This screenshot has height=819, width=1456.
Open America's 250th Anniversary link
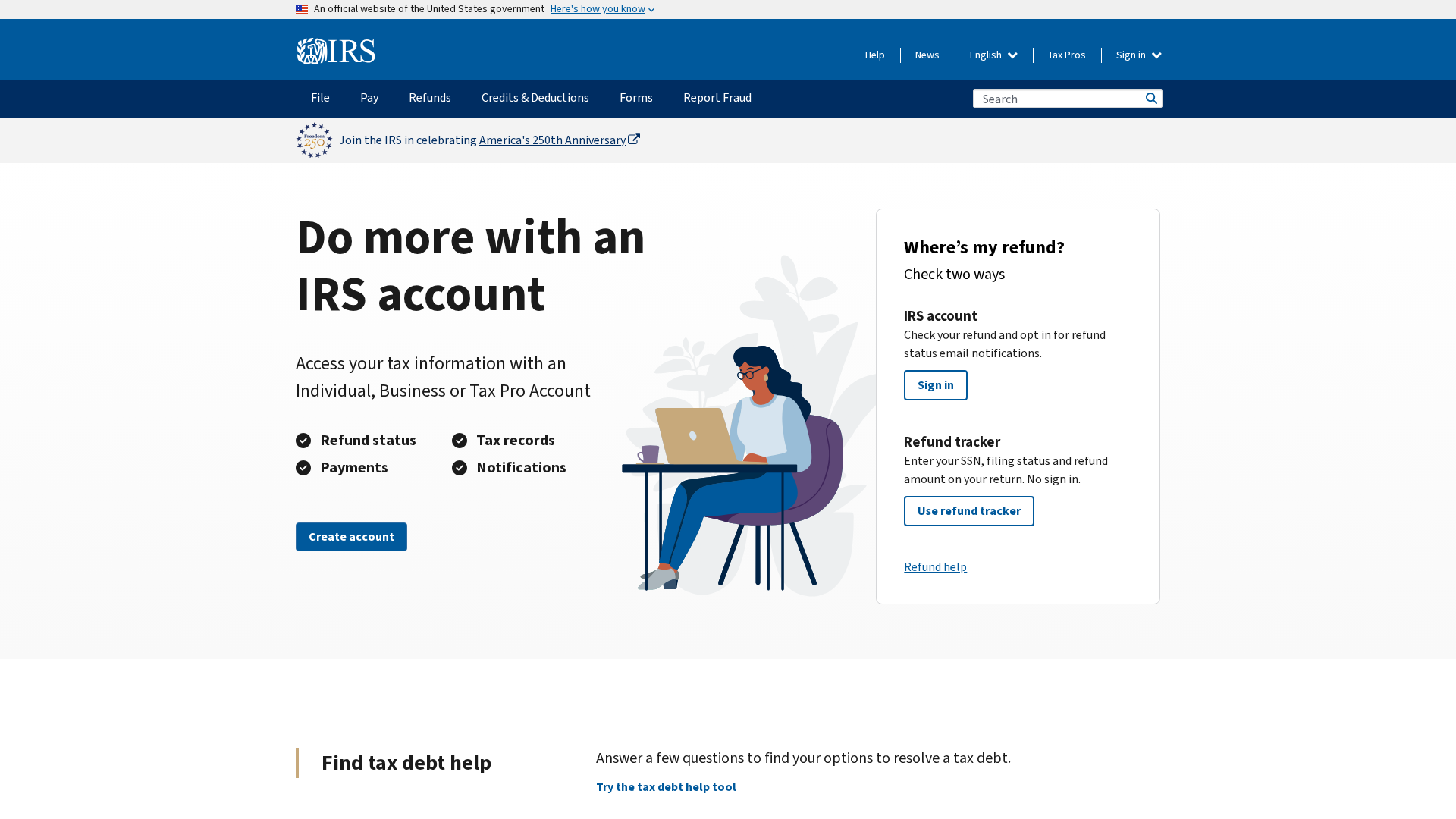pyautogui.click(x=552, y=140)
